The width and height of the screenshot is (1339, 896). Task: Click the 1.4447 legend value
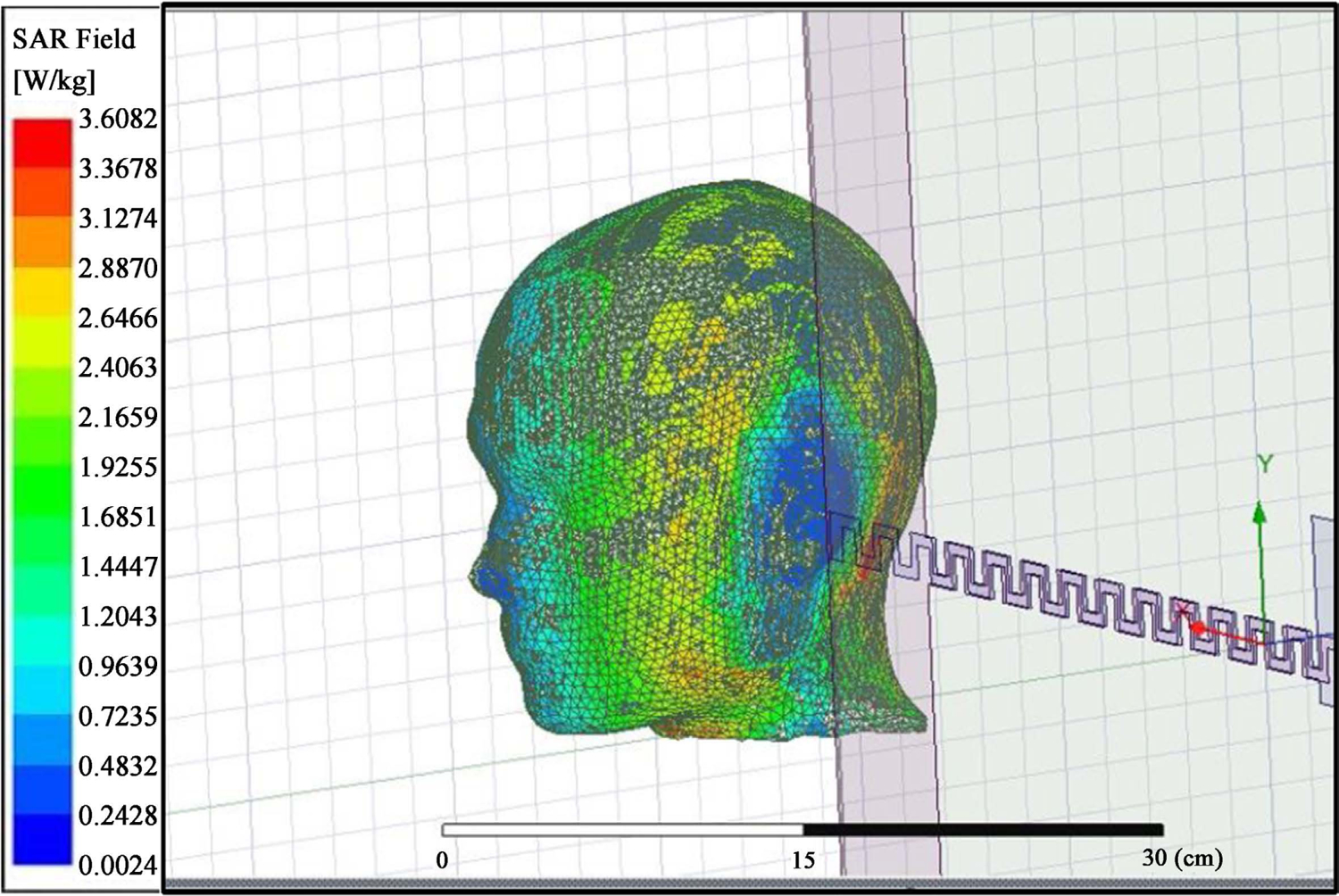(118, 568)
